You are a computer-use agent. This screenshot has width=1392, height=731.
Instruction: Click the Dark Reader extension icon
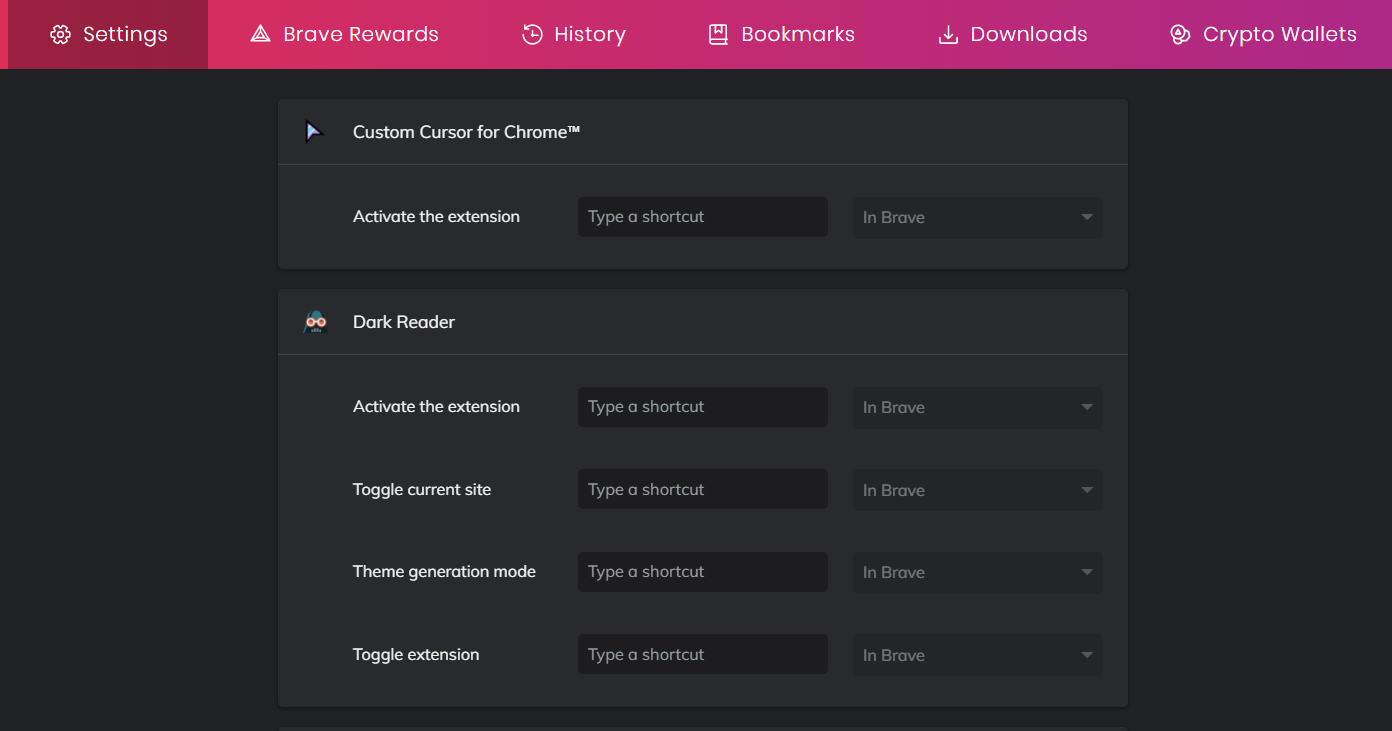(x=315, y=322)
